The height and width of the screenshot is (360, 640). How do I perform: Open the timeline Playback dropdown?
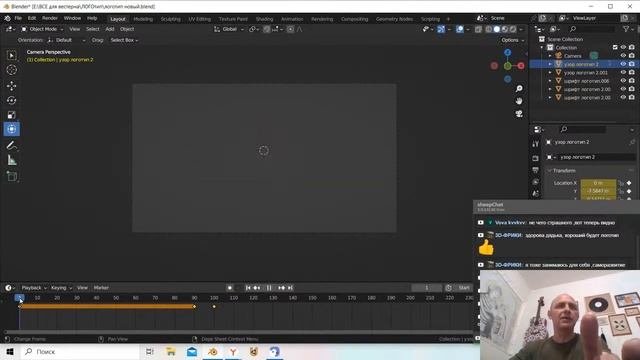click(34, 288)
